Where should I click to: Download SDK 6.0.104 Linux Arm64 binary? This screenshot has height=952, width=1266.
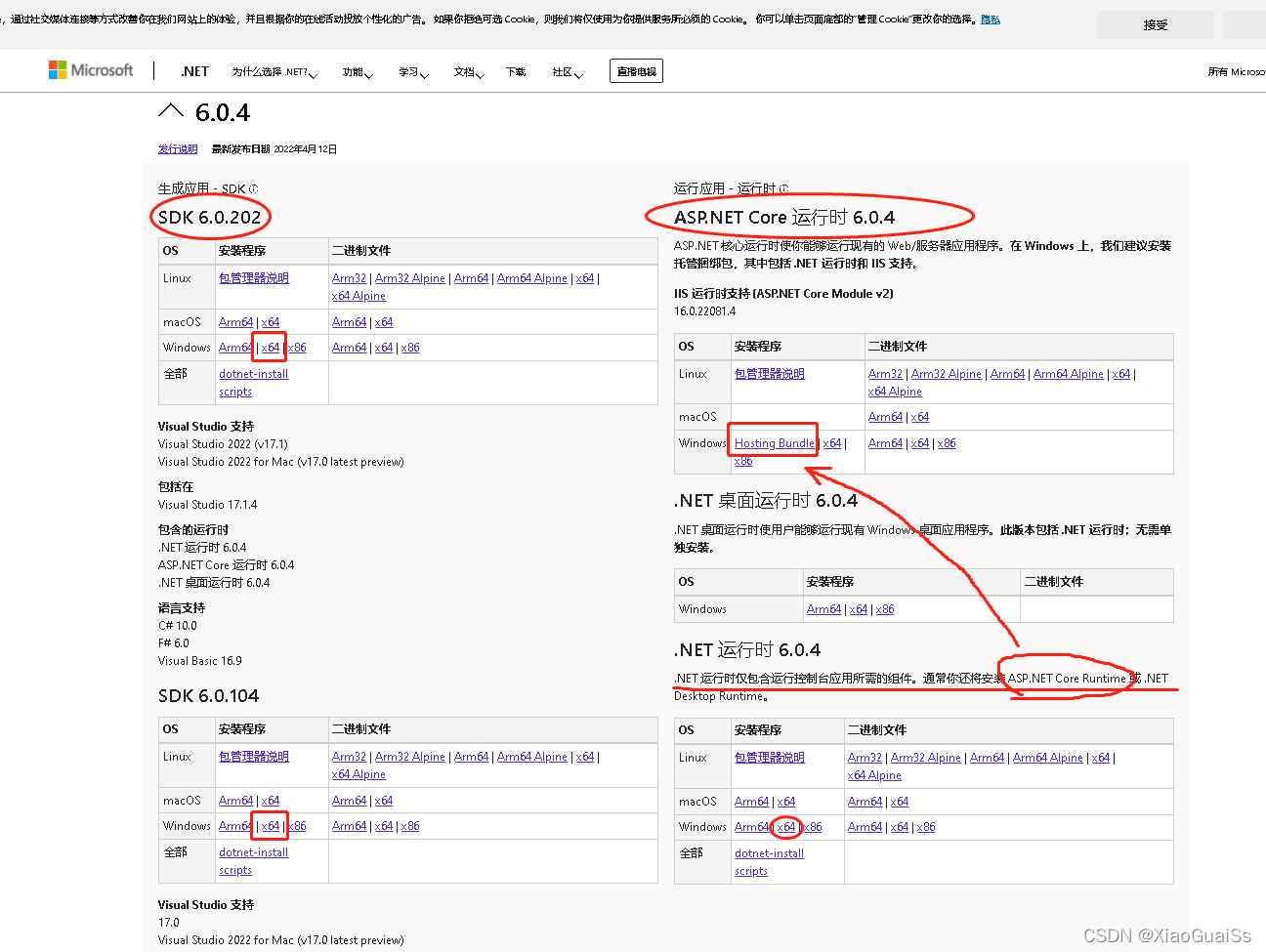(x=471, y=757)
